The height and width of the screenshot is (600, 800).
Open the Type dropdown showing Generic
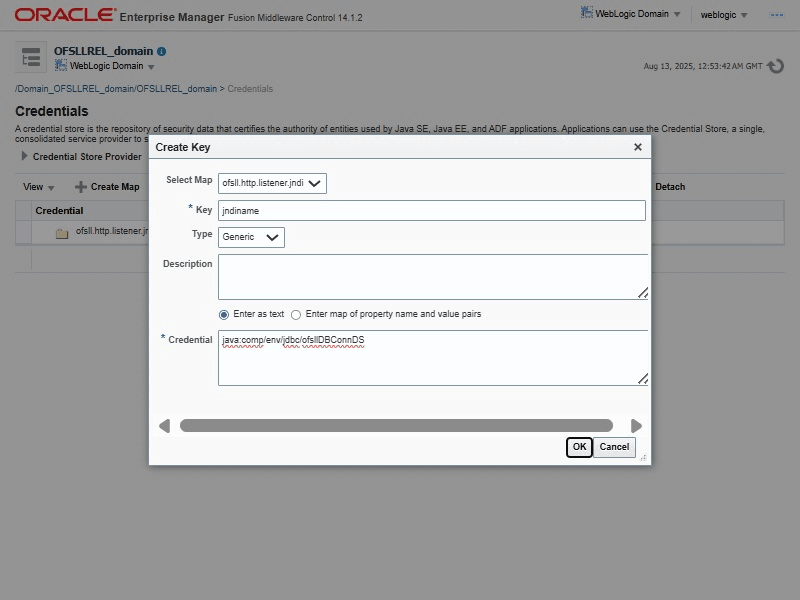click(251, 237)
